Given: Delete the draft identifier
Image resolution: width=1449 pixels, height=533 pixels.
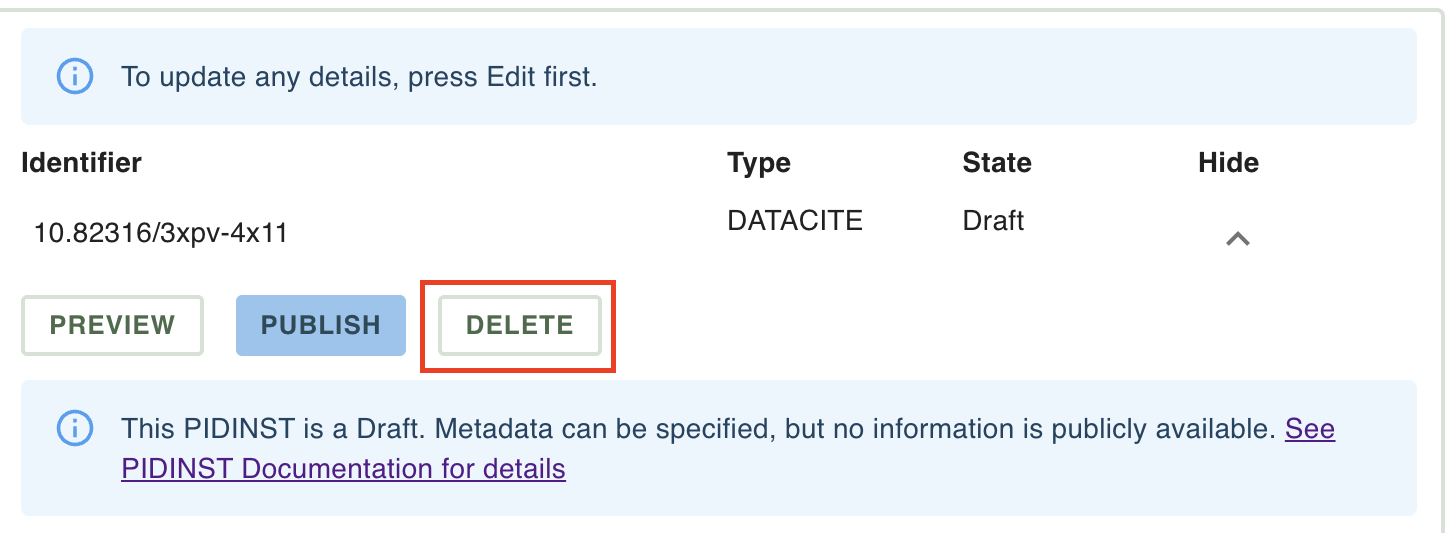Looking at the screenshot, I should tap(520, 325).
